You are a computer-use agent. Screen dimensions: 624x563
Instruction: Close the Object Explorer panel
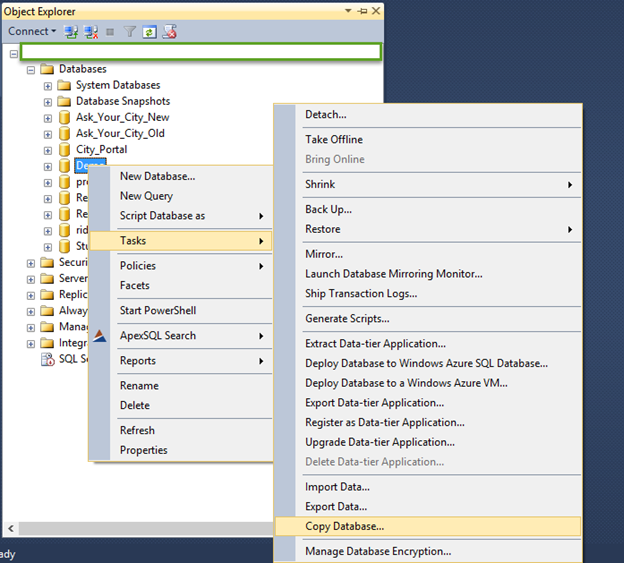coord(376,11)
